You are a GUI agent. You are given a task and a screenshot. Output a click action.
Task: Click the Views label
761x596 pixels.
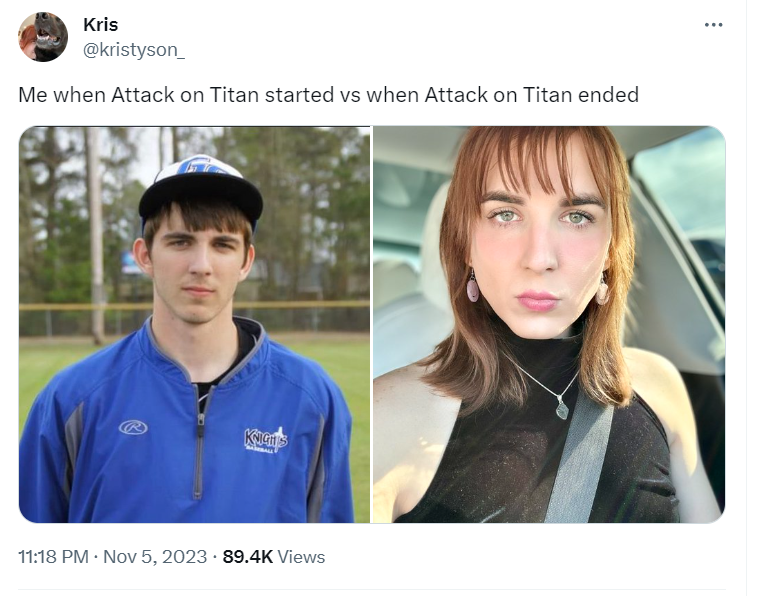point(301,557)
